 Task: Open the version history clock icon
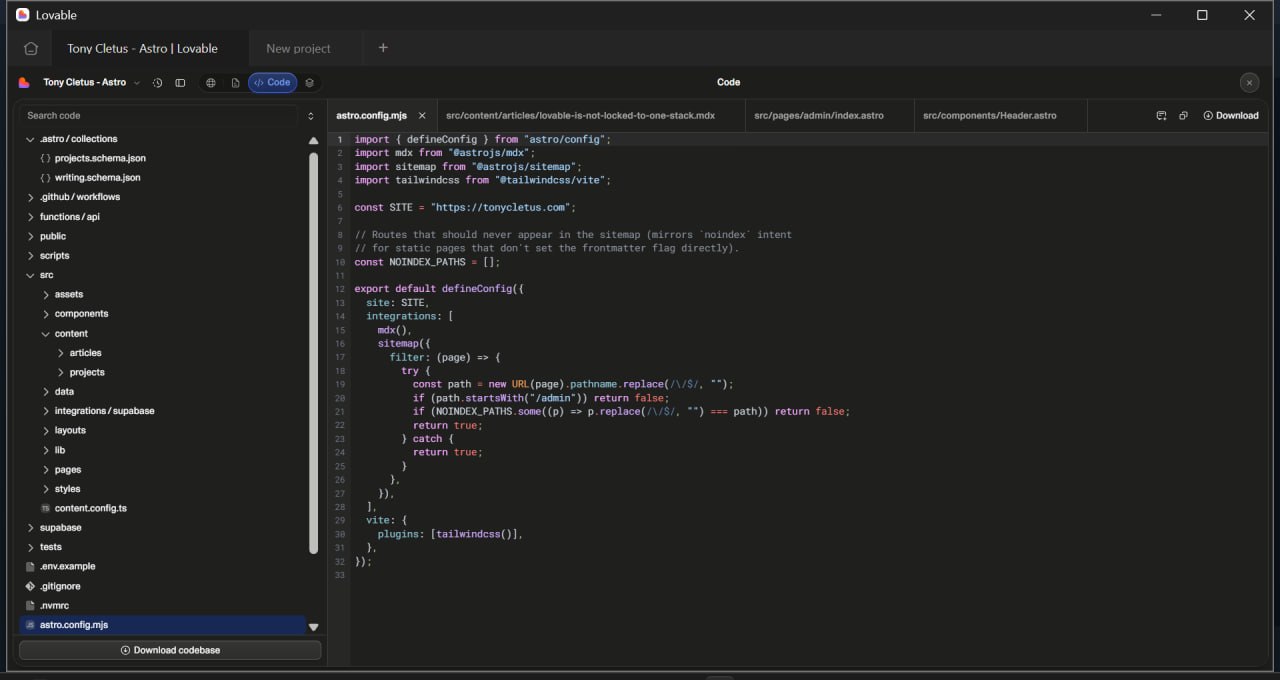pos(157,83)
